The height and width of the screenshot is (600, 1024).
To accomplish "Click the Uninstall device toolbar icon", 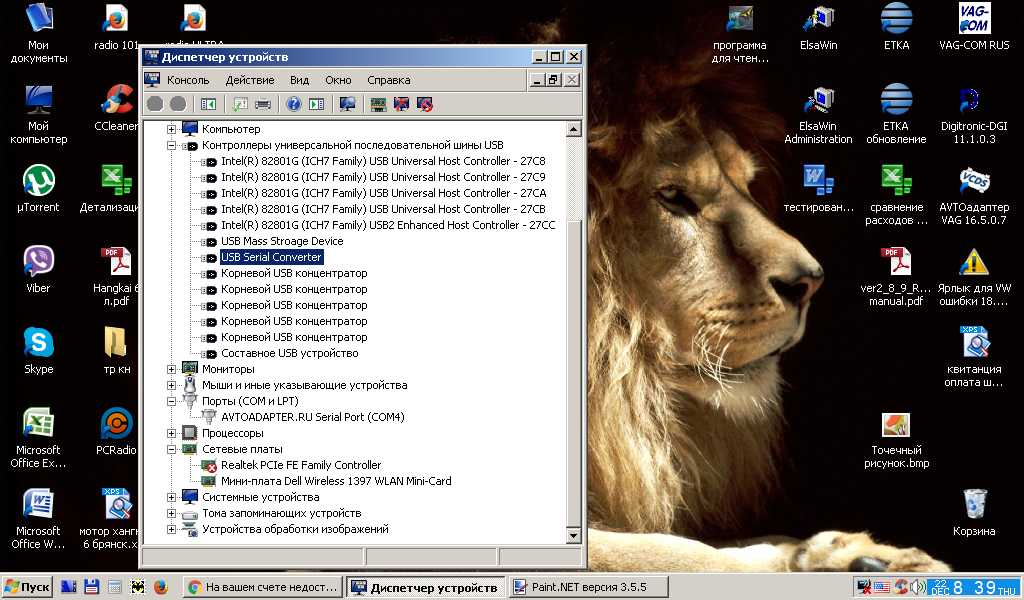I will (x=402, y=103).
